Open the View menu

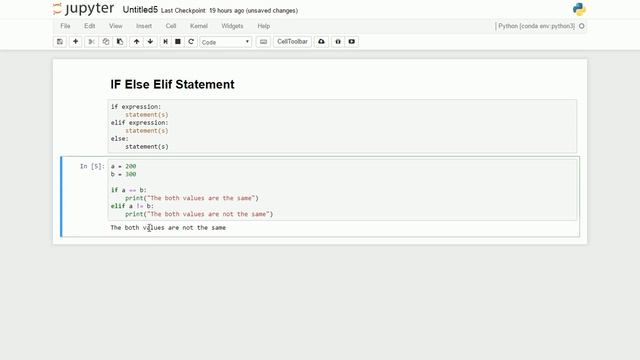click(116, 26)
